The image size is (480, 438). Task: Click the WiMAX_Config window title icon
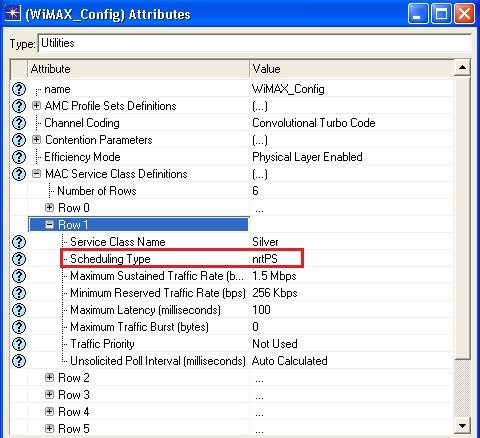pos(13,14)
